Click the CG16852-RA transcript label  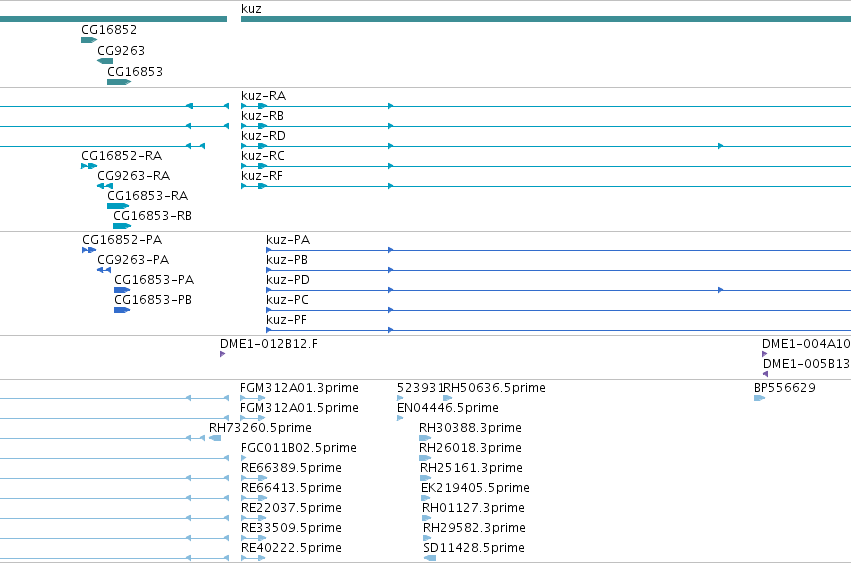click(122, 156)
